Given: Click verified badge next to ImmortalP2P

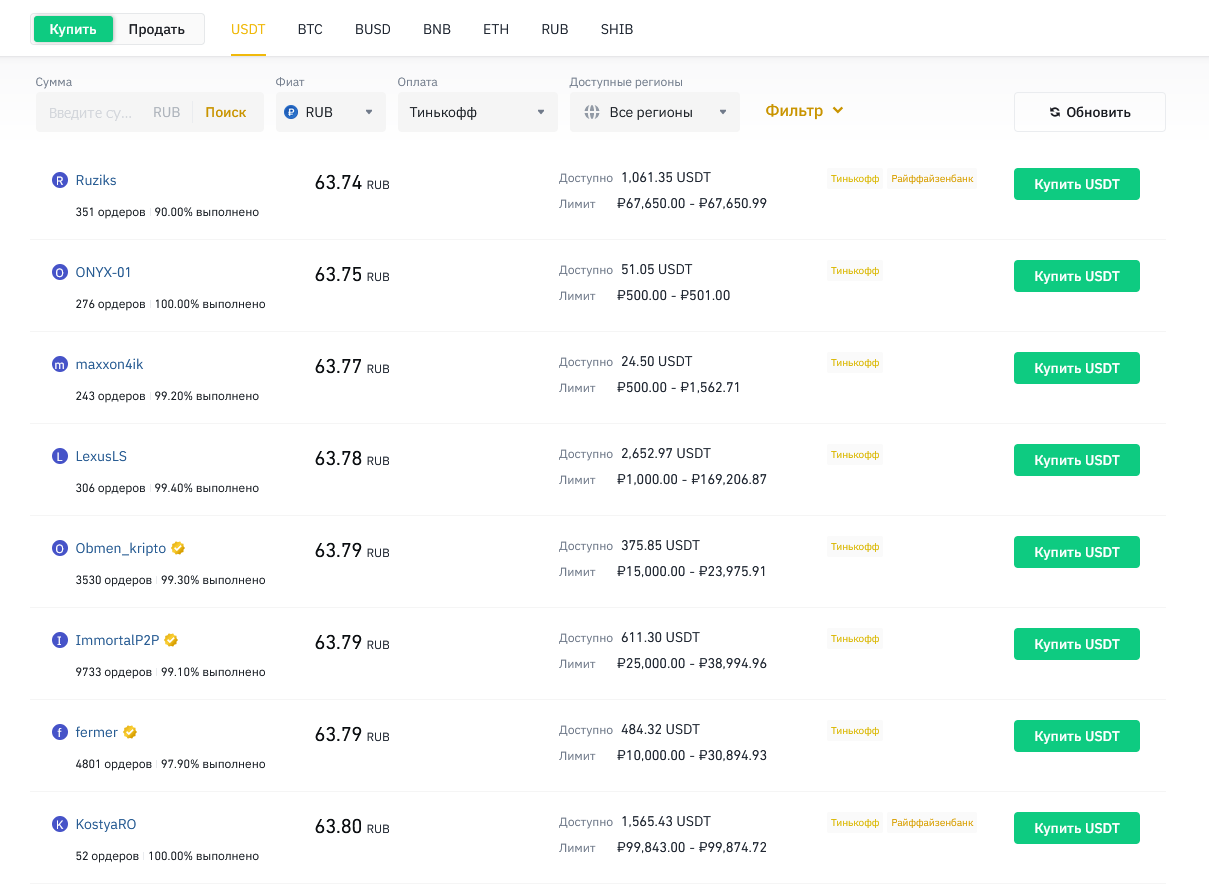Looking at the screenshot, I should pyautogui.click(x=171, y=640).
